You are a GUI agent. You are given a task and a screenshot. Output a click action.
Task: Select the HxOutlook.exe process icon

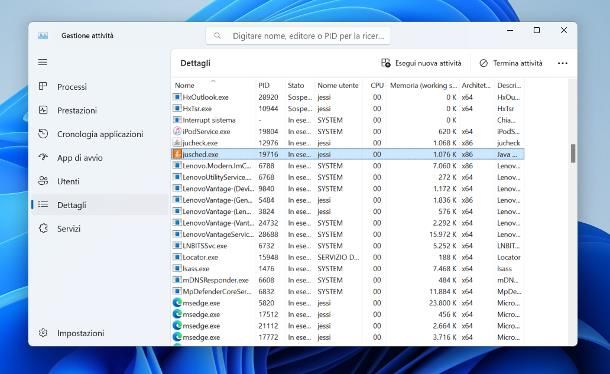pos(177,97)
